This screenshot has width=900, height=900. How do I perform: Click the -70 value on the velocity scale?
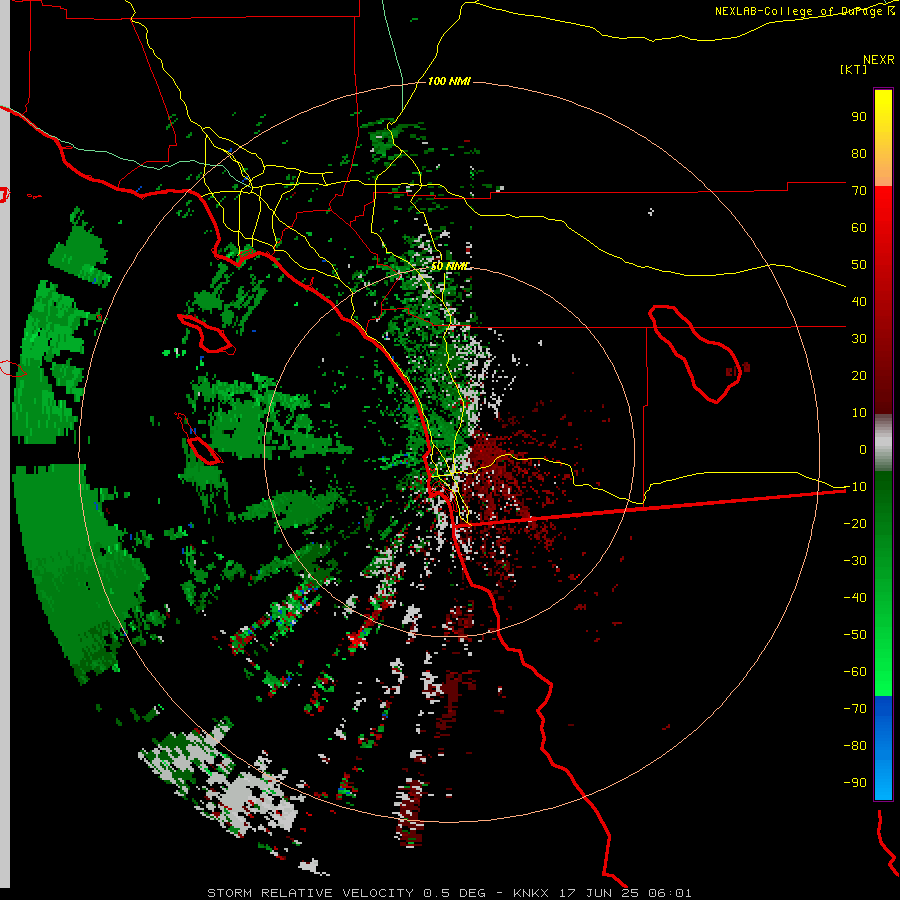(855, 709)
